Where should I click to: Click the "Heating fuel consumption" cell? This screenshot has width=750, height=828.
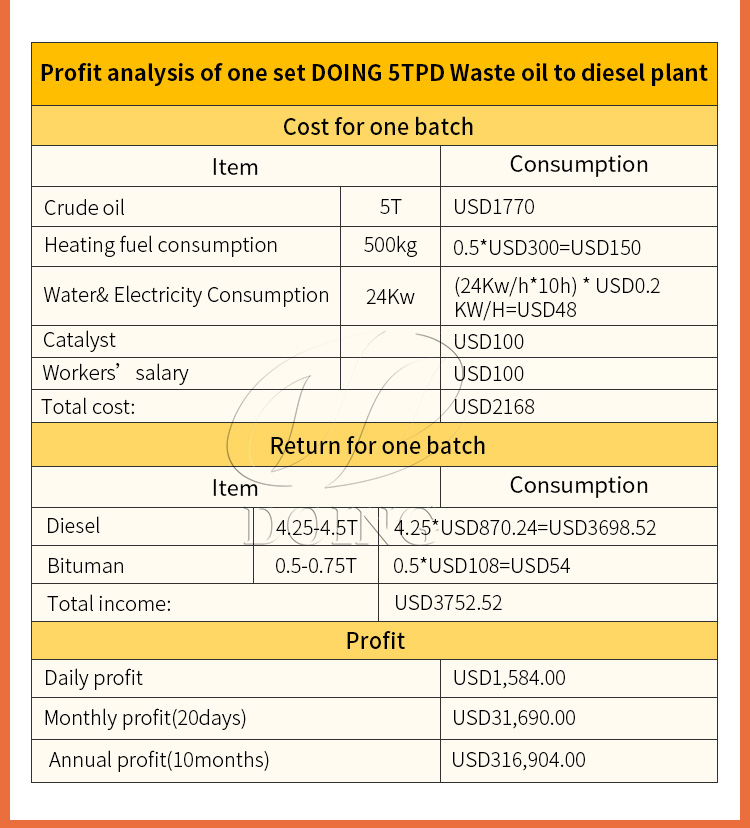click(x=161, y=246)
